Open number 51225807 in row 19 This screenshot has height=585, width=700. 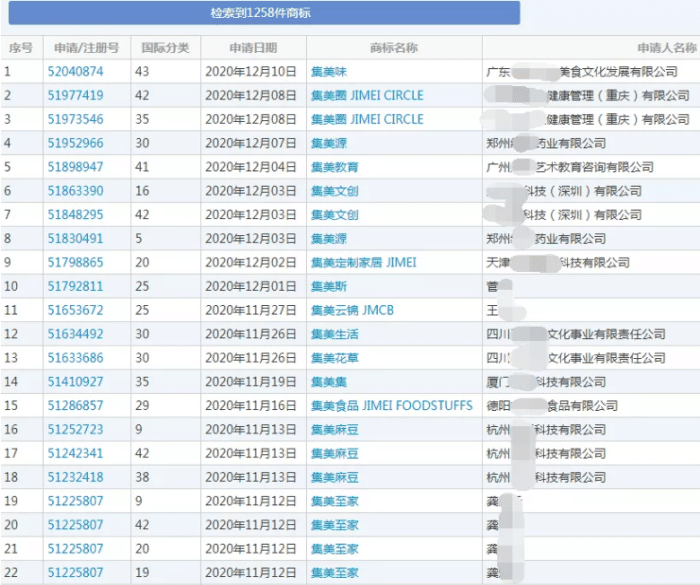tap(75, 501)
